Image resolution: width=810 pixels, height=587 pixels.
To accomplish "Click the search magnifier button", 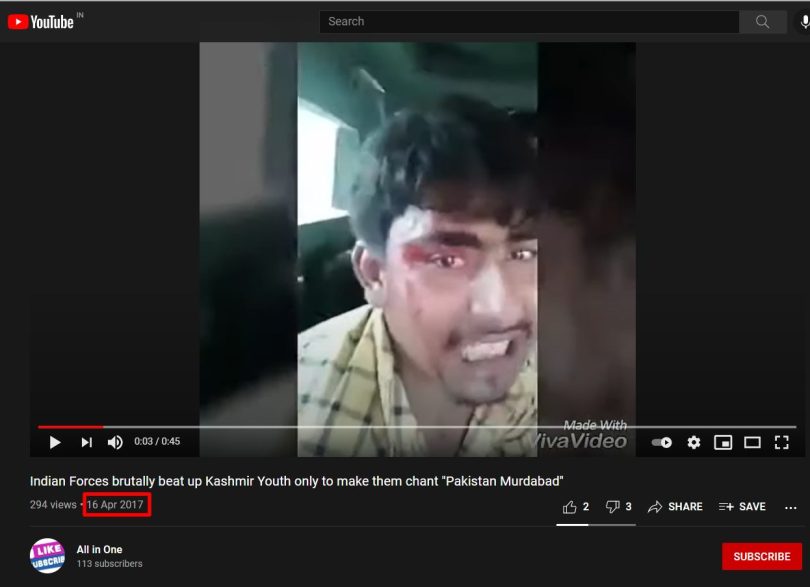I will click(x=762, y=22).
